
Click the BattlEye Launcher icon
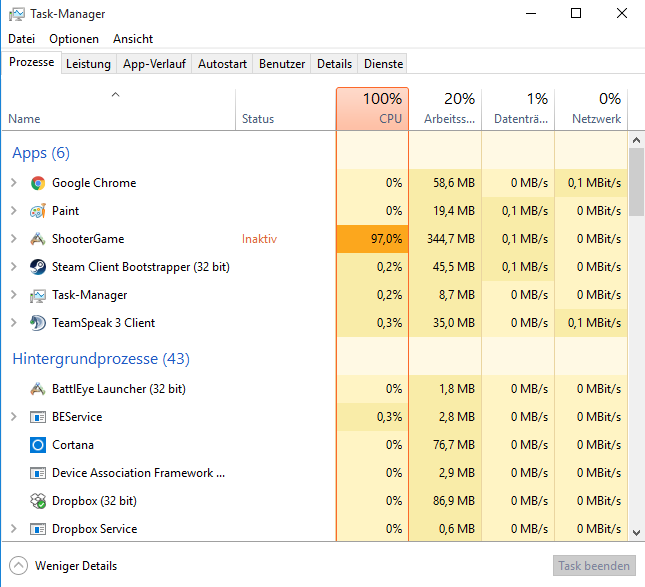(x=38, y=389)
